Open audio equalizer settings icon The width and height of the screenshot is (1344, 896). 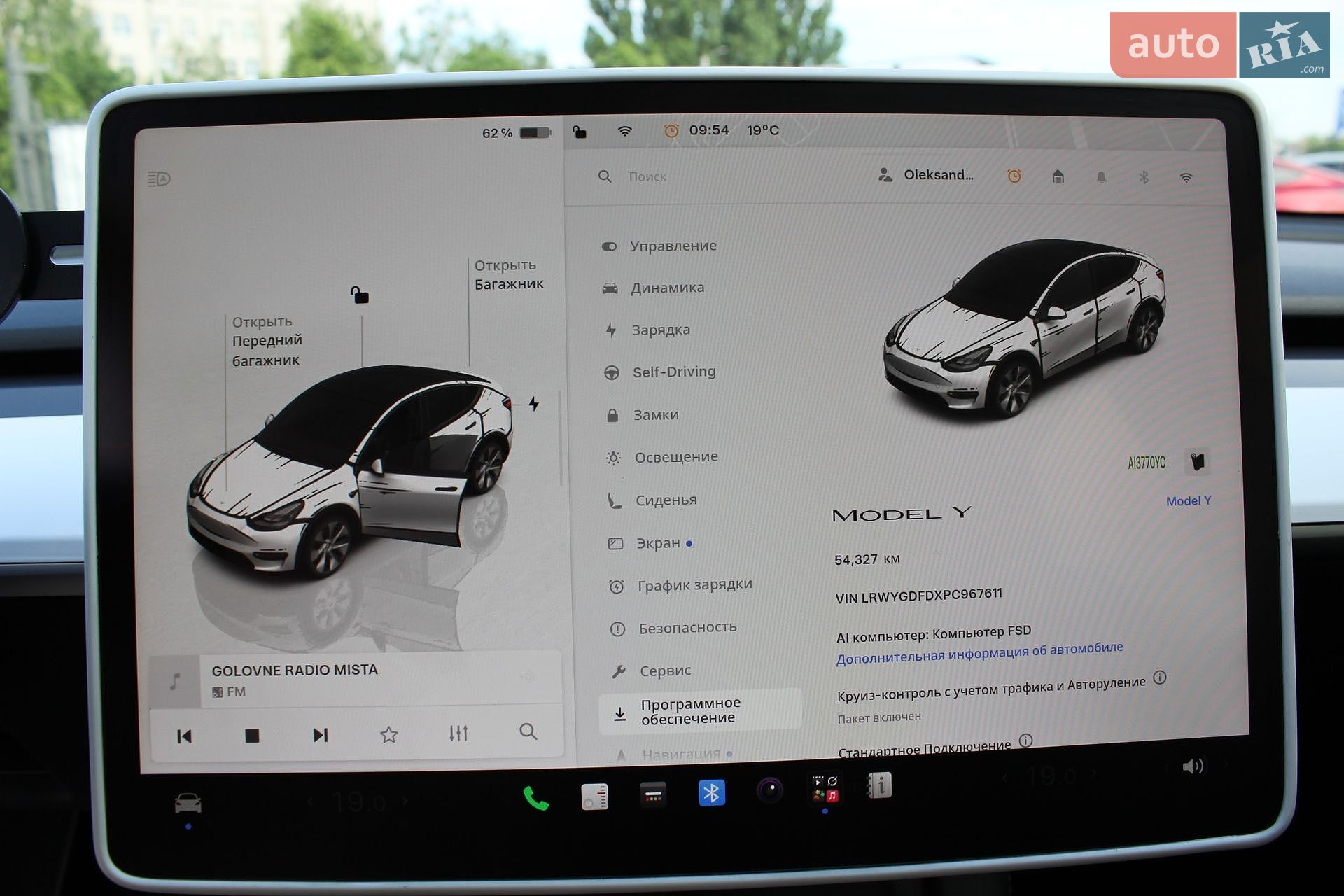[458, 733]
